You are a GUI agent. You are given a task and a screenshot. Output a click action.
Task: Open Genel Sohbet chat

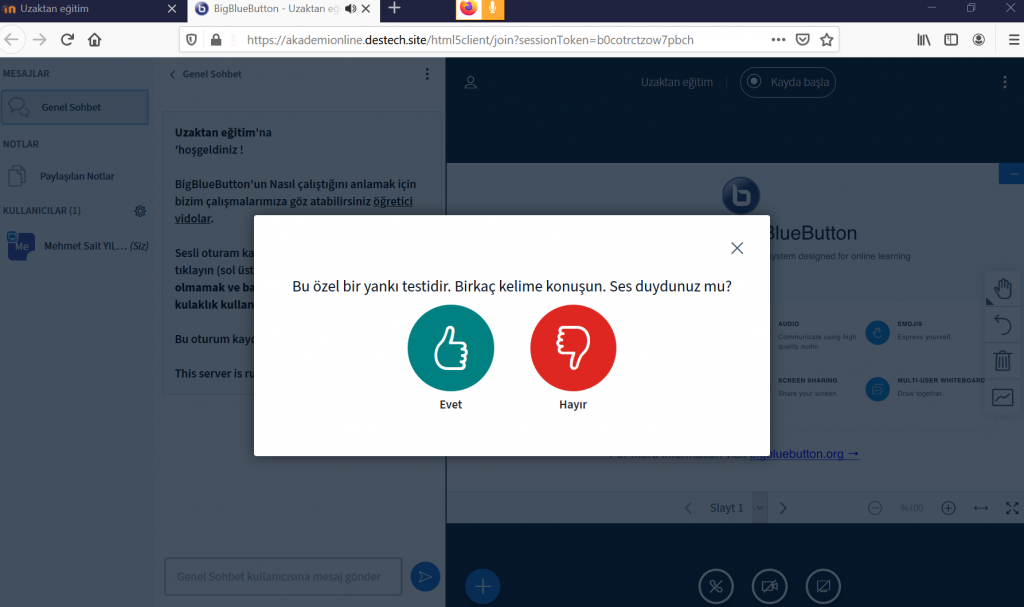coord(75,107)
